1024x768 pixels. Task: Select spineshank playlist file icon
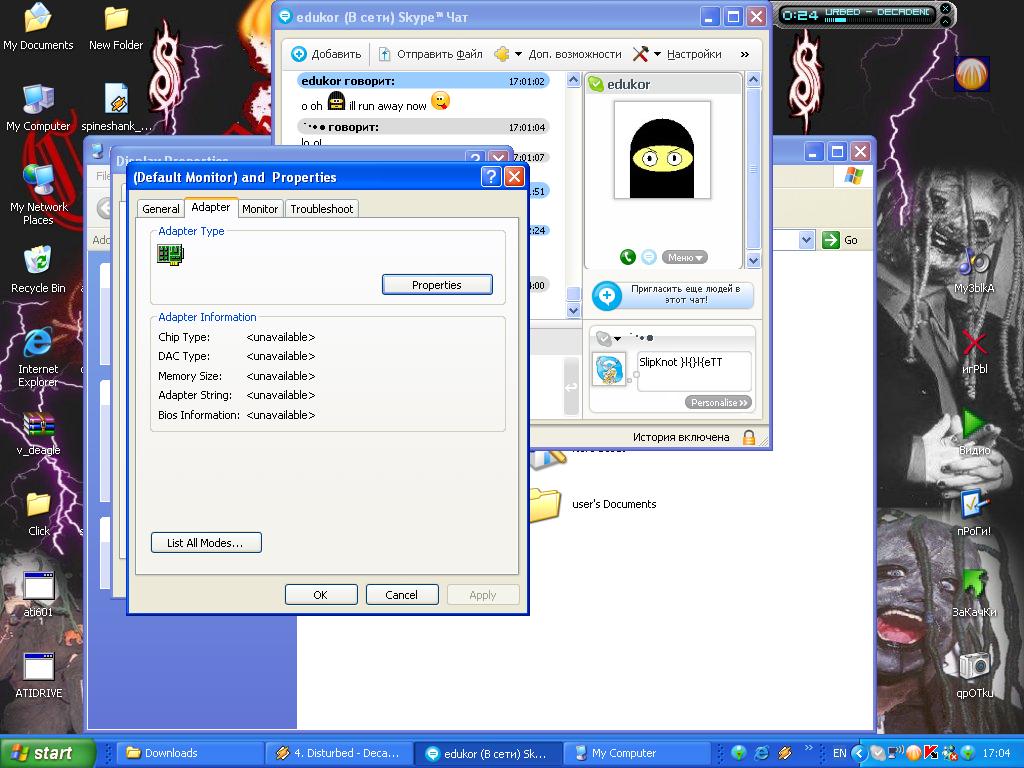116,108
